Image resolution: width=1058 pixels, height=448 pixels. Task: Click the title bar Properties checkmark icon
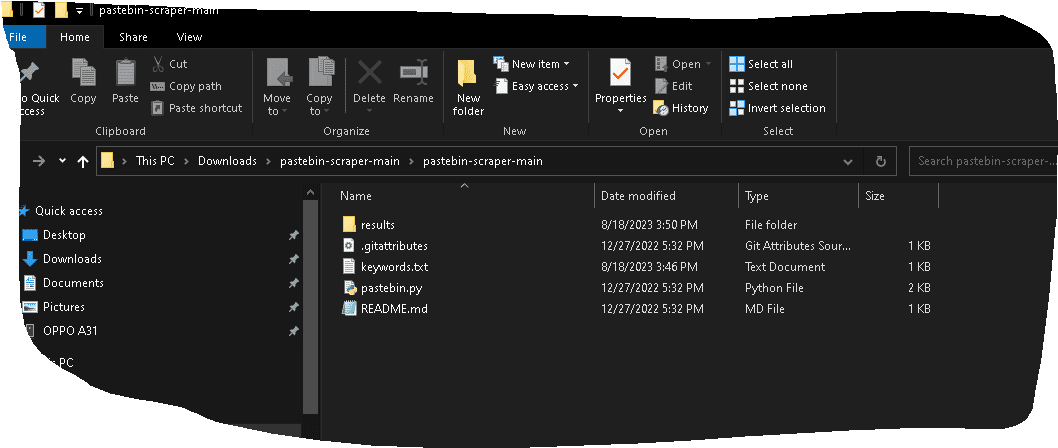point(39,10)
